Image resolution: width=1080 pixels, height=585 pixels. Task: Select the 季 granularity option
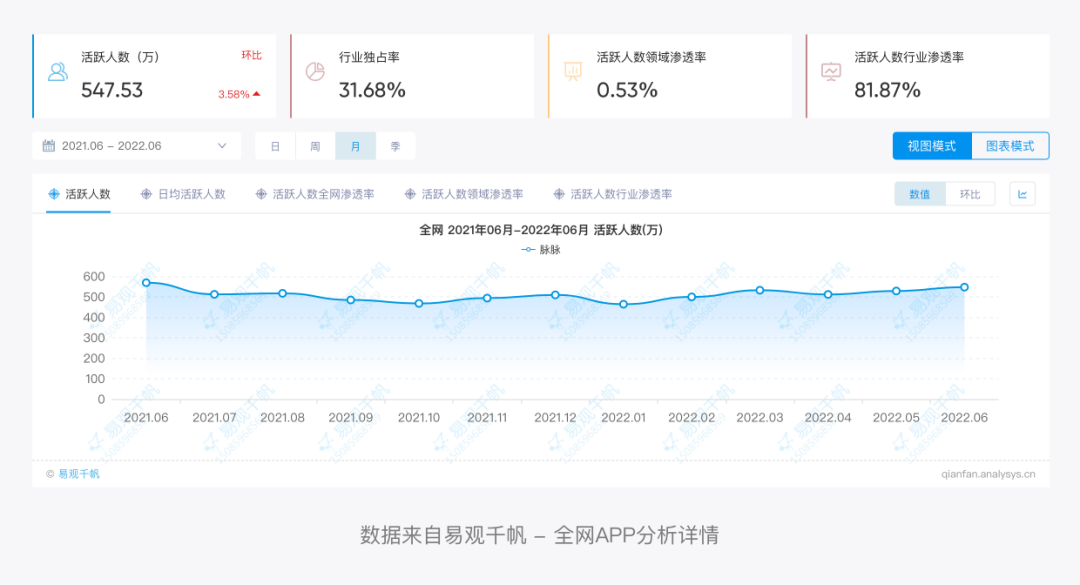[x=395, y=146]
